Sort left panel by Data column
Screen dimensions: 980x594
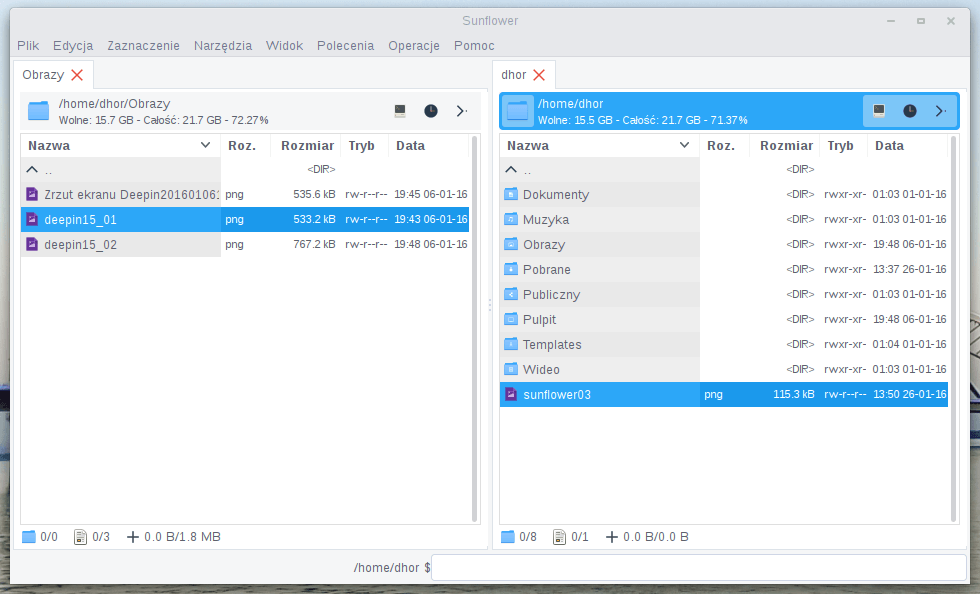tap(428, 146)
